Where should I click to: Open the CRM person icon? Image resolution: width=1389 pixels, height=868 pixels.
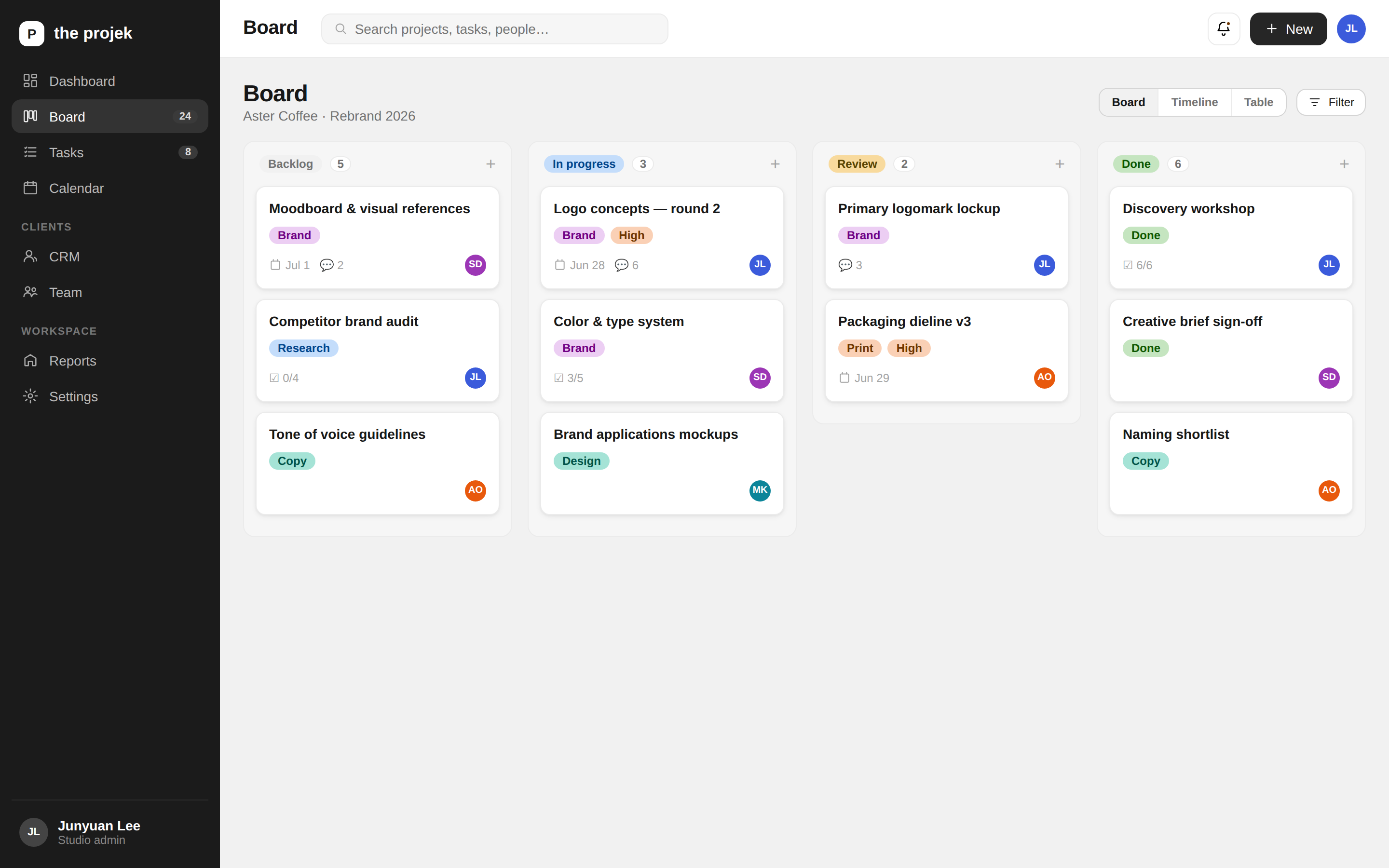click(30, 257)
